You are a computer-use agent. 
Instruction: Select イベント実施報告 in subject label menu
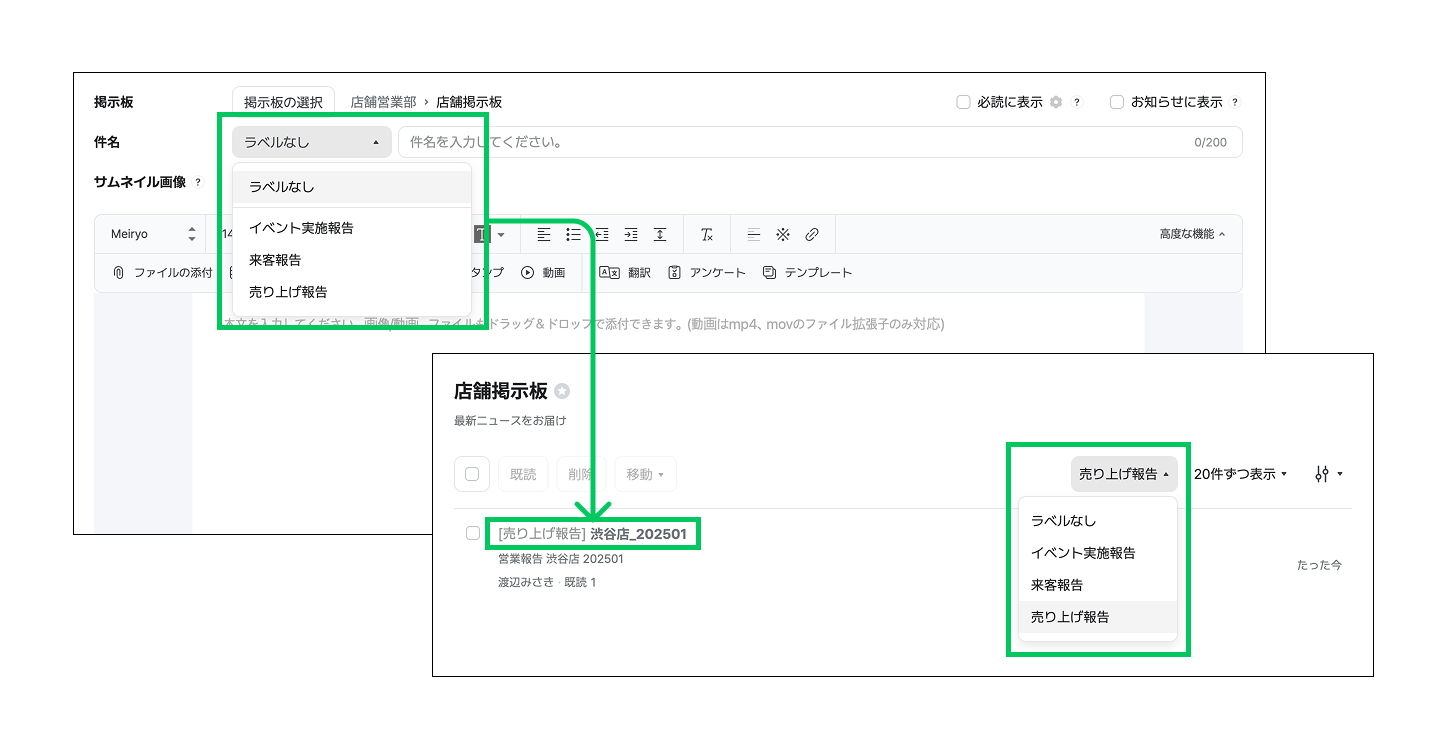pyautogui.click(x=301, y=228)
